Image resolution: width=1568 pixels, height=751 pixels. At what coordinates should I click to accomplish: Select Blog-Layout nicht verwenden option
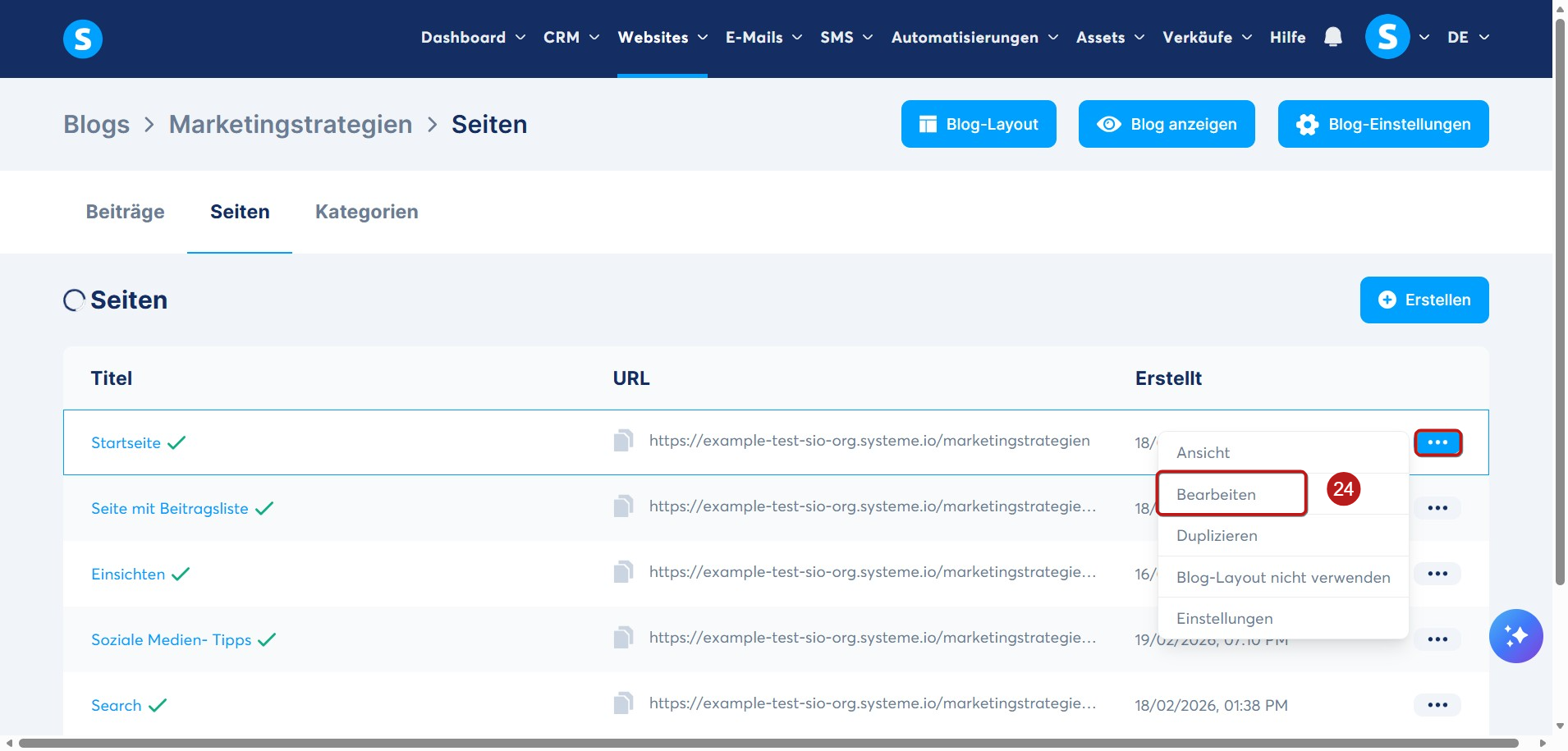pos(1283,577)
